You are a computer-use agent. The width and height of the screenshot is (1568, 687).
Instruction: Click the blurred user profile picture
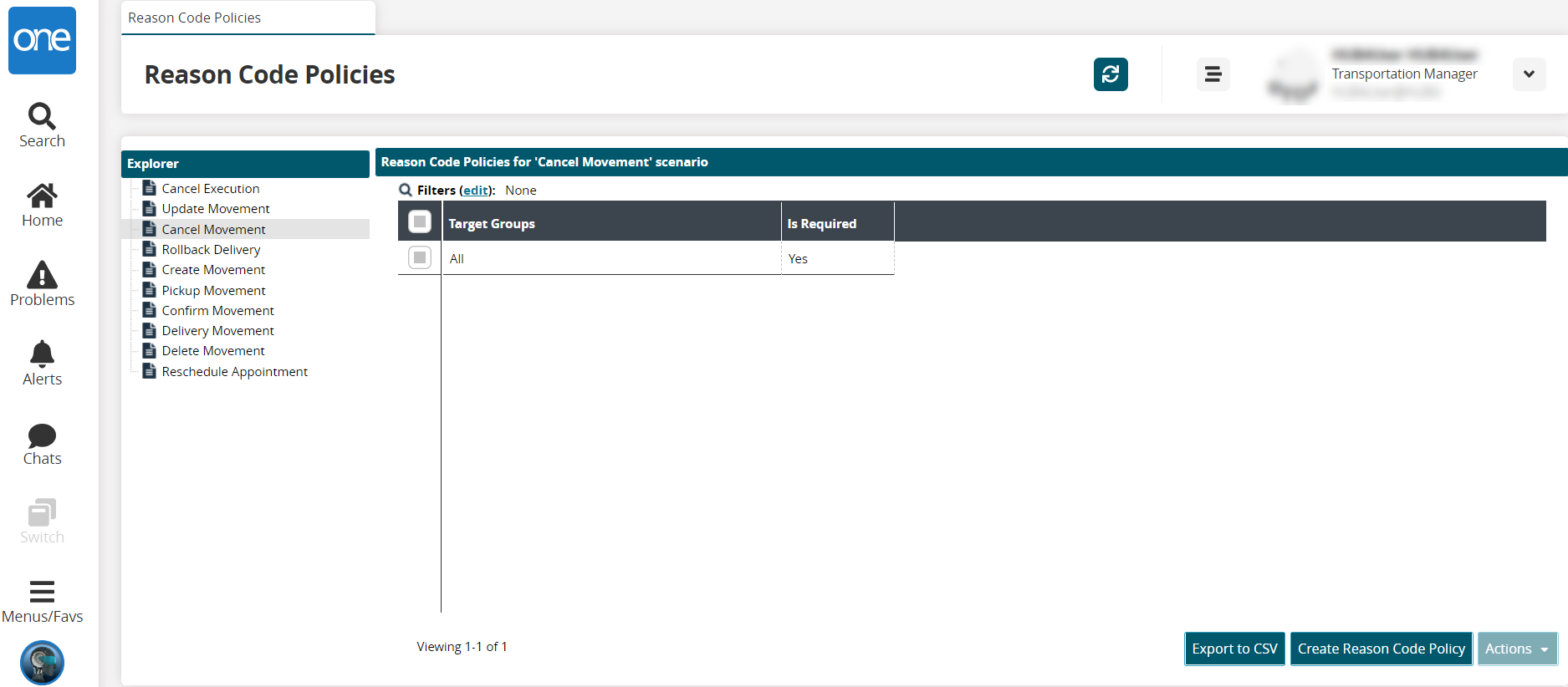[1294, 77]
